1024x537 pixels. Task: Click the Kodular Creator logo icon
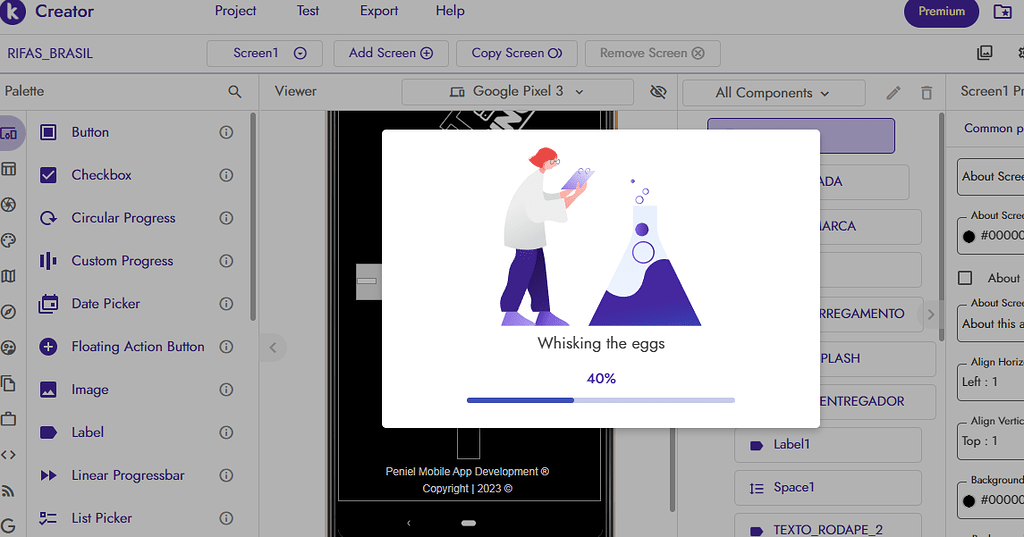point(12,12)
